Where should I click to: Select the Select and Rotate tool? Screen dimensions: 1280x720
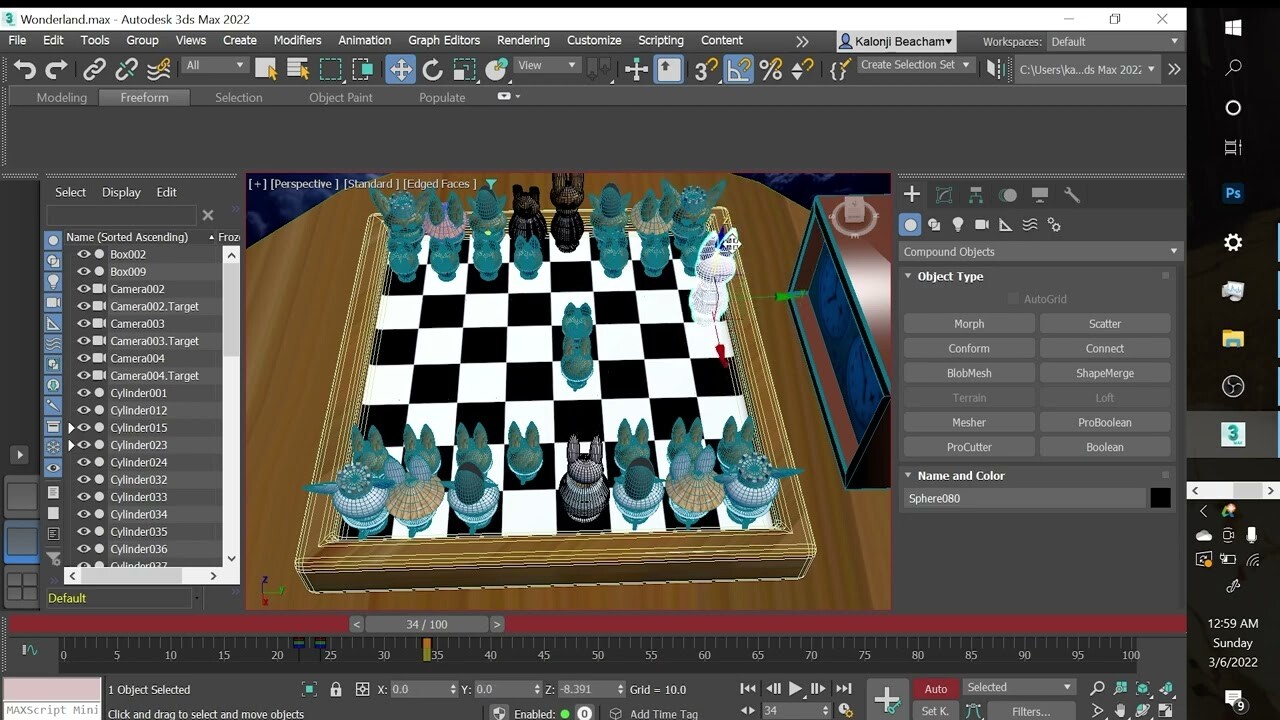point(432,70)
